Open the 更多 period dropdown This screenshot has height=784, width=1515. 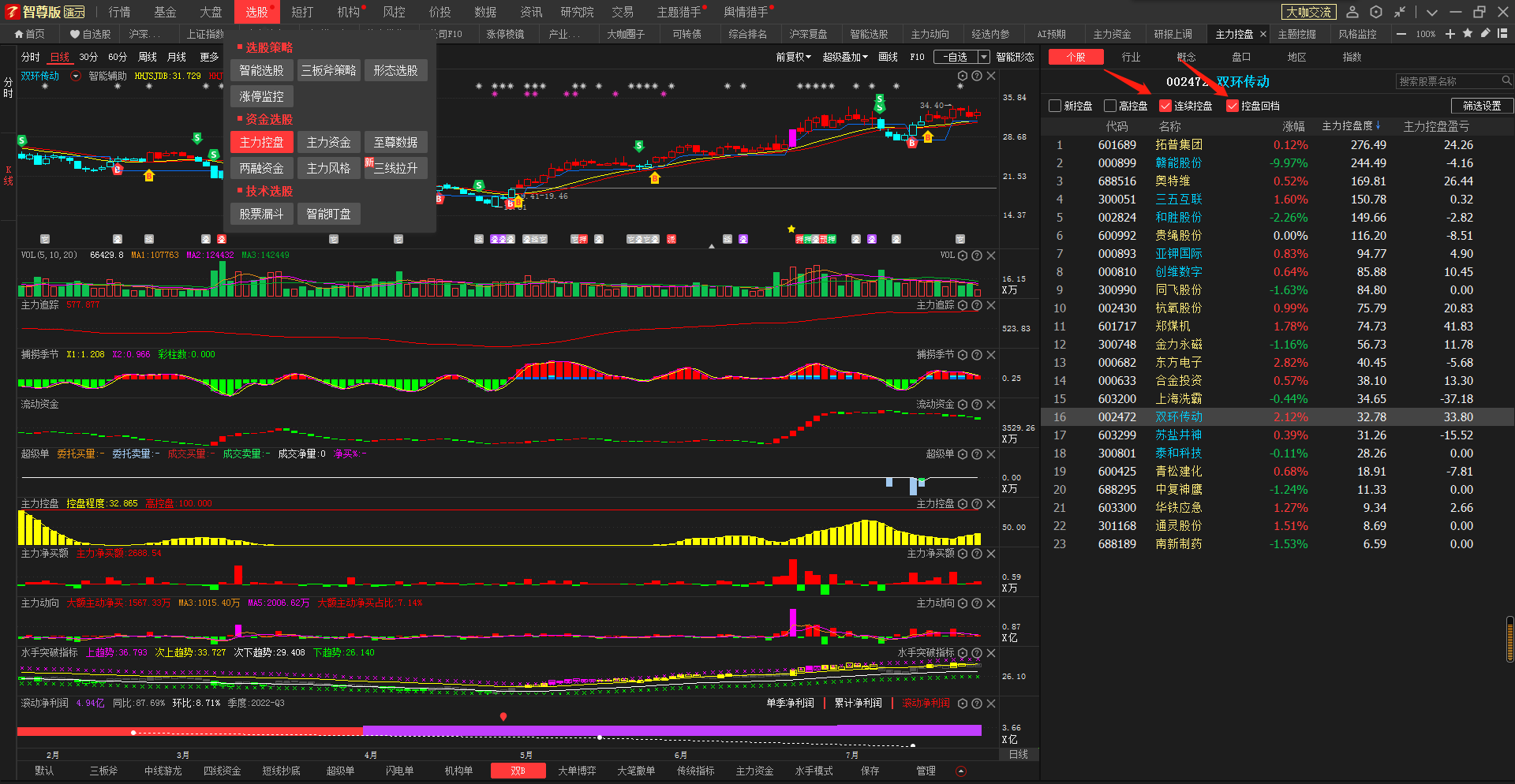[209, 57]
